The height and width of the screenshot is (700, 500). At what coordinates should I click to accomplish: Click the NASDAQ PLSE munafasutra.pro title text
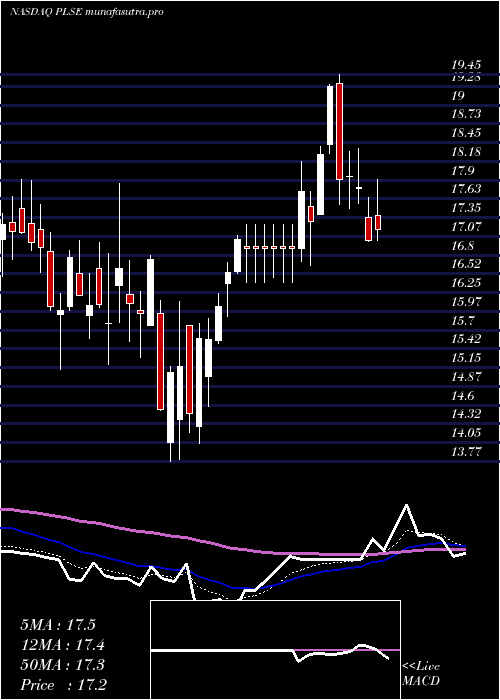tap(86, 12)
